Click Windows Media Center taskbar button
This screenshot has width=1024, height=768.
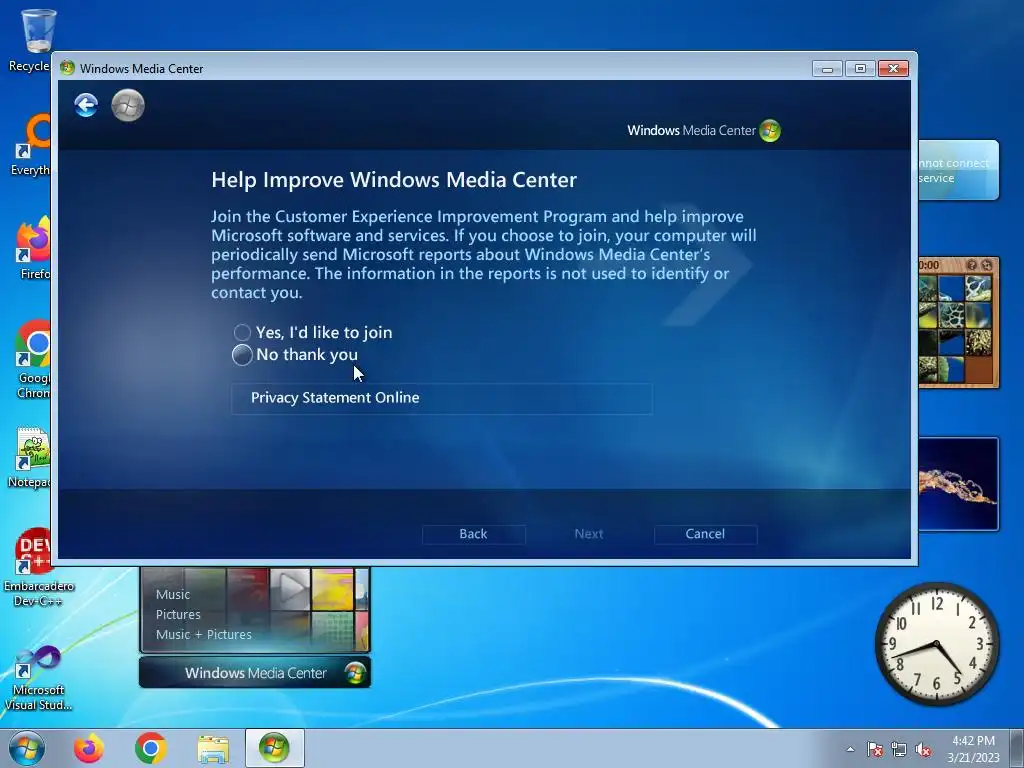(x=274, y=748)
